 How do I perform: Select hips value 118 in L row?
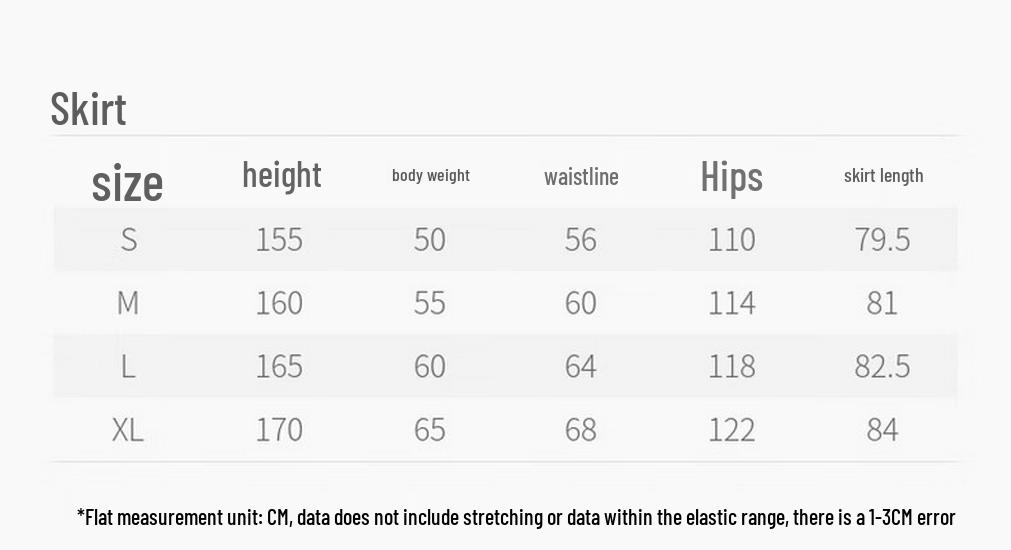(x=732, y=366)
